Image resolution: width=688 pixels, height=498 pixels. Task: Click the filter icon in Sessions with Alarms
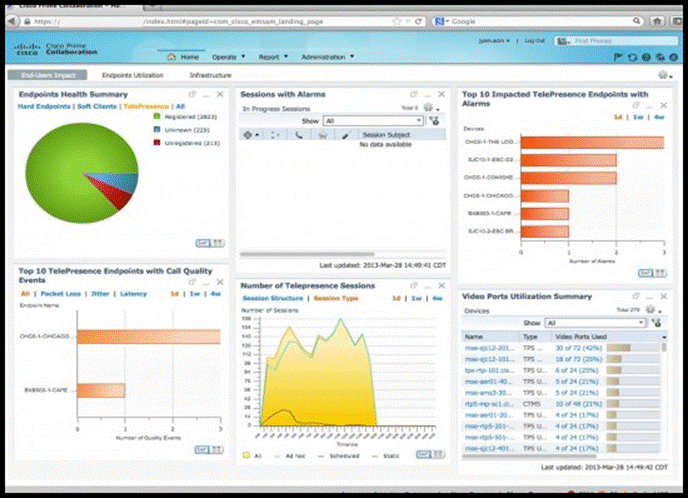(x=433, y=120)
